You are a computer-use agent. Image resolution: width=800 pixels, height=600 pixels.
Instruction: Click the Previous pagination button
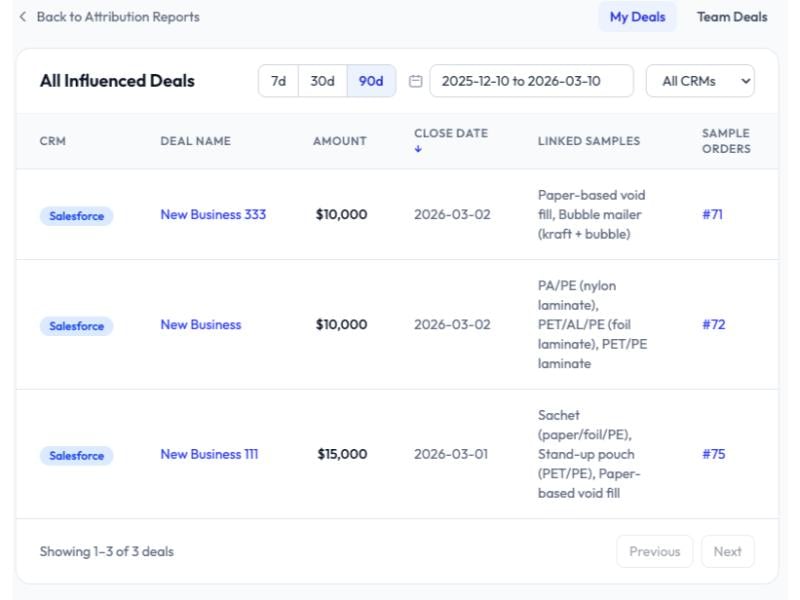coord(655,550)
